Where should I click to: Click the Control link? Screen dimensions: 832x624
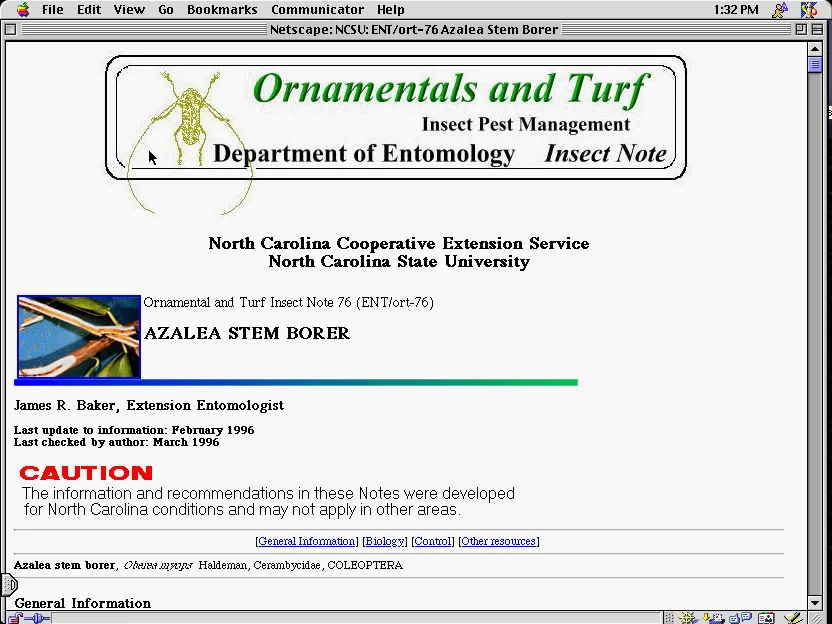pyautogui.click(x=432, y=541)
